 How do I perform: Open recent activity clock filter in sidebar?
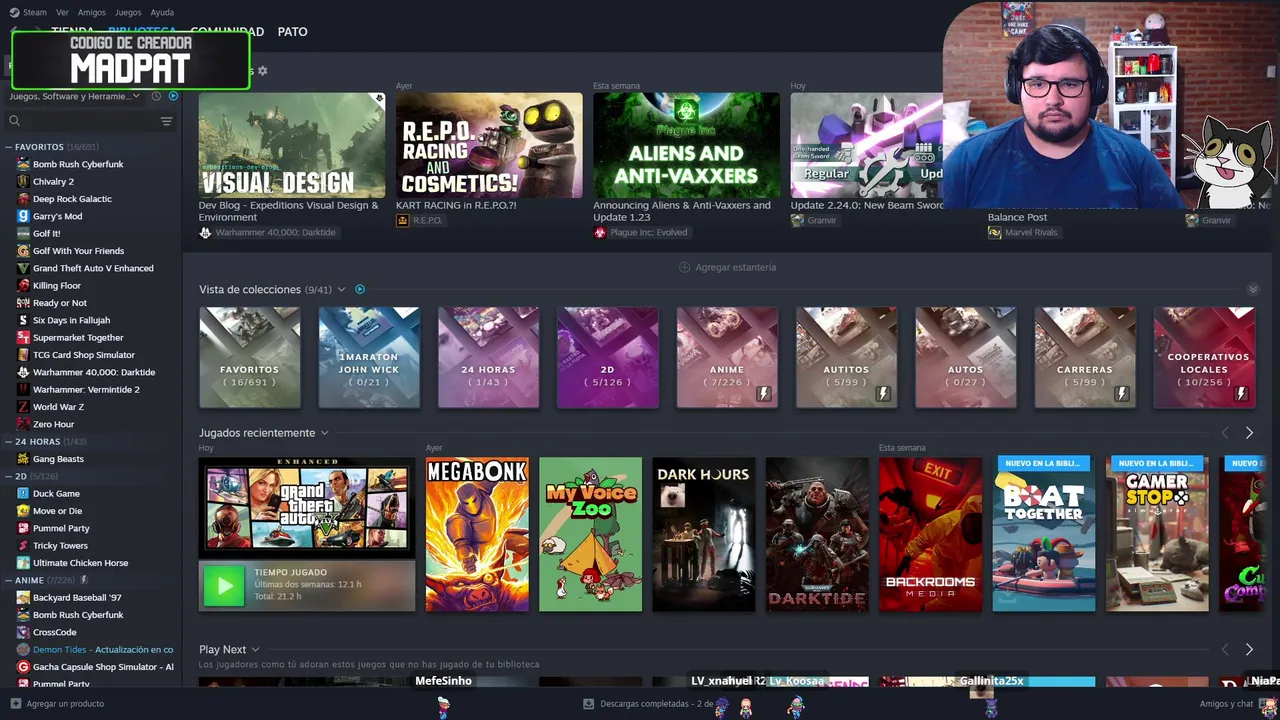pos(156,96)
